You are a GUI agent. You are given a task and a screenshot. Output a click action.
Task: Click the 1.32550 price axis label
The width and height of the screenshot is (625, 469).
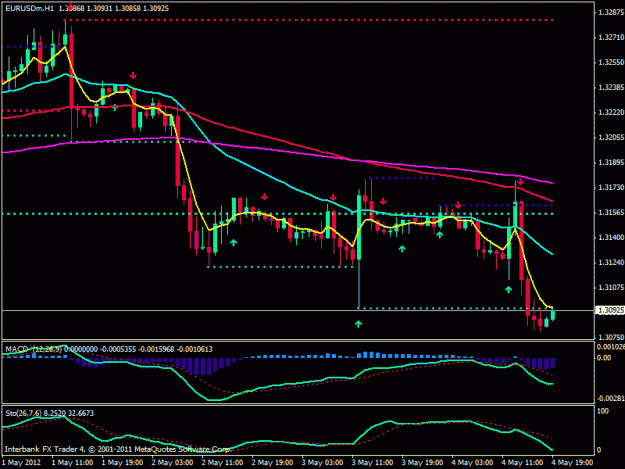(x=611, y=63)
